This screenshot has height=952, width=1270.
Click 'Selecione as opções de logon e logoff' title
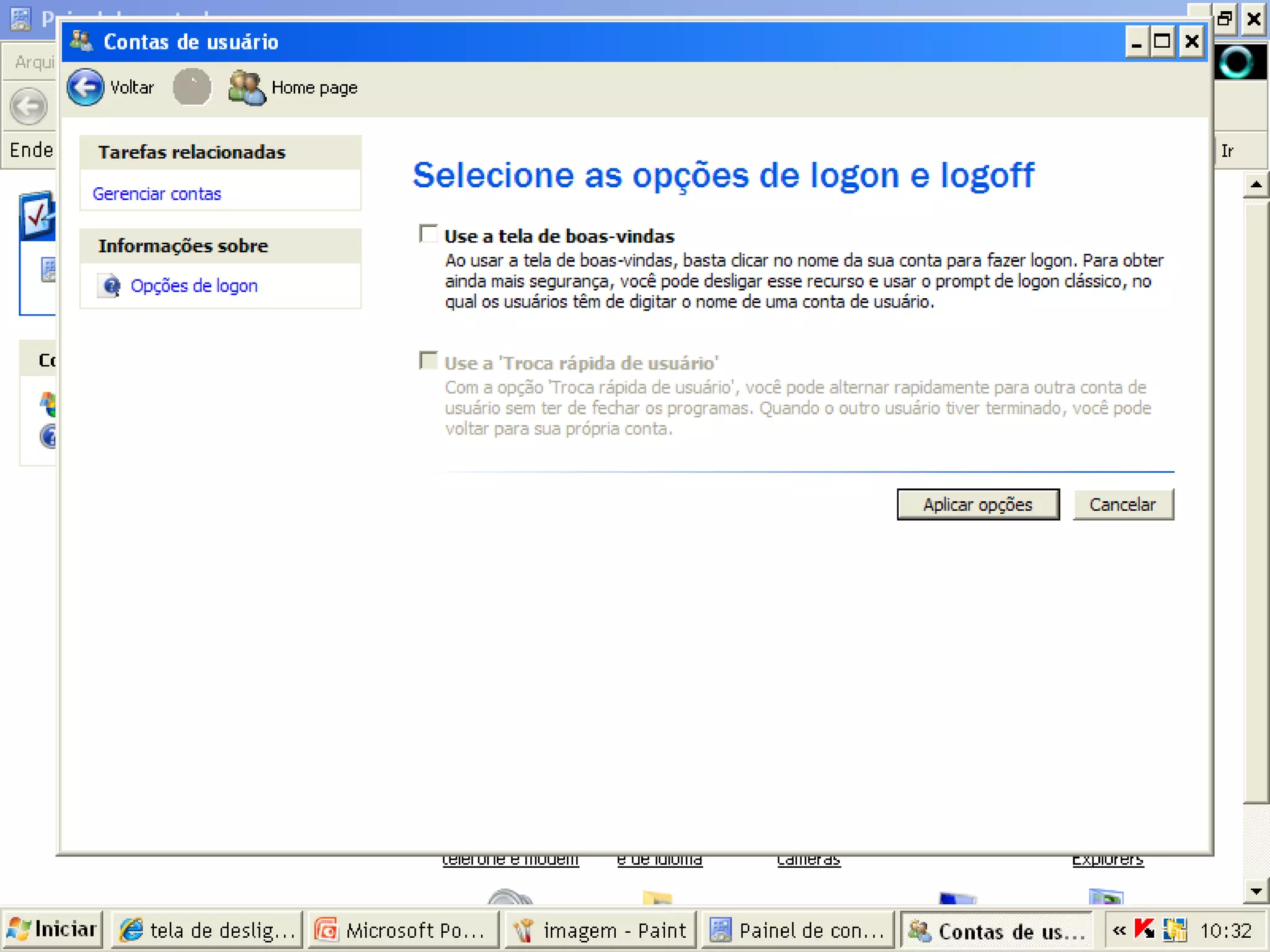point(723,175)
